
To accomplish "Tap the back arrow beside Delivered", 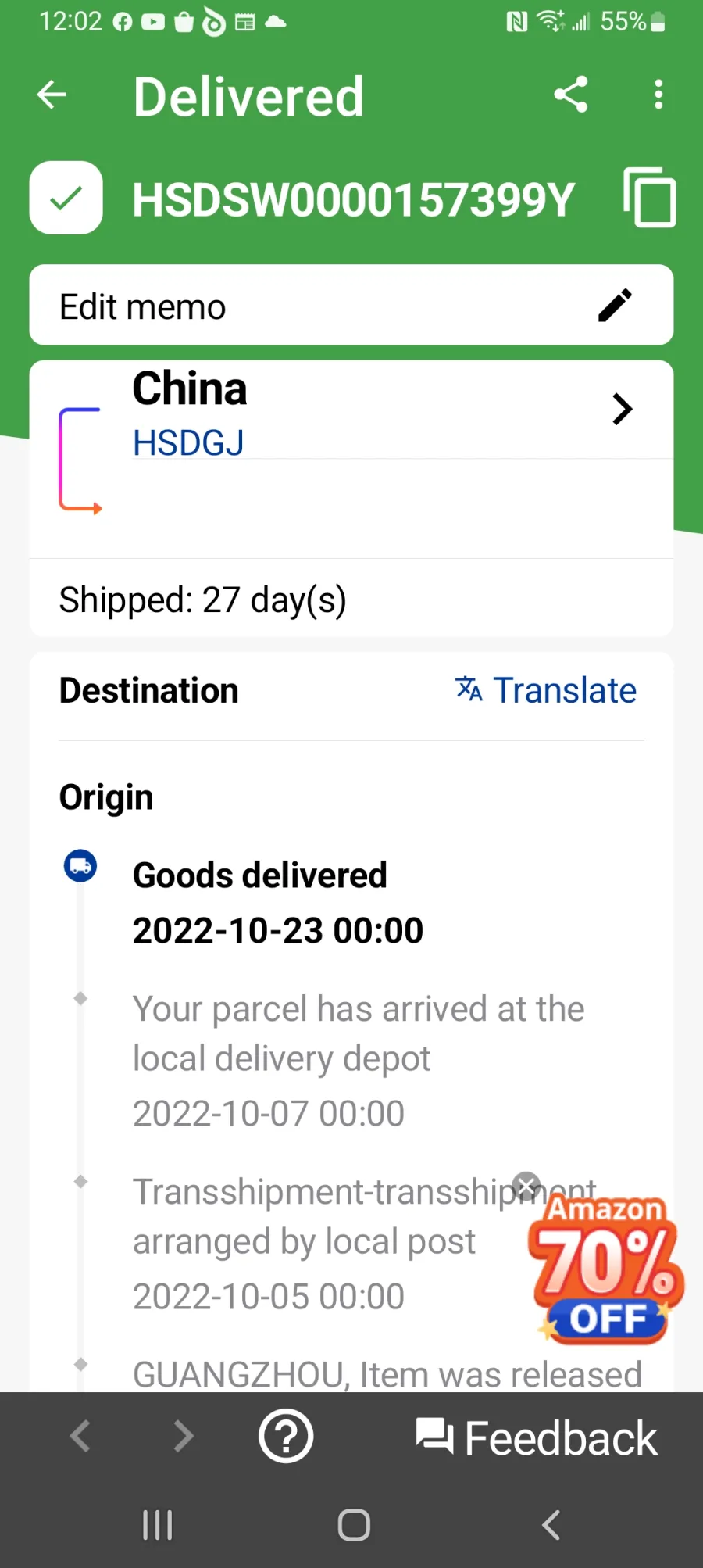I will 52,95.
